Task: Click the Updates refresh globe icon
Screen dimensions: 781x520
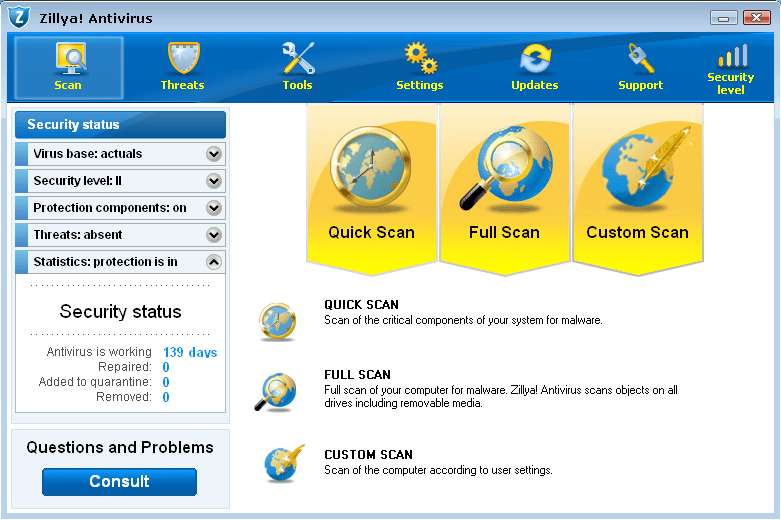Action: coord(535,60)
